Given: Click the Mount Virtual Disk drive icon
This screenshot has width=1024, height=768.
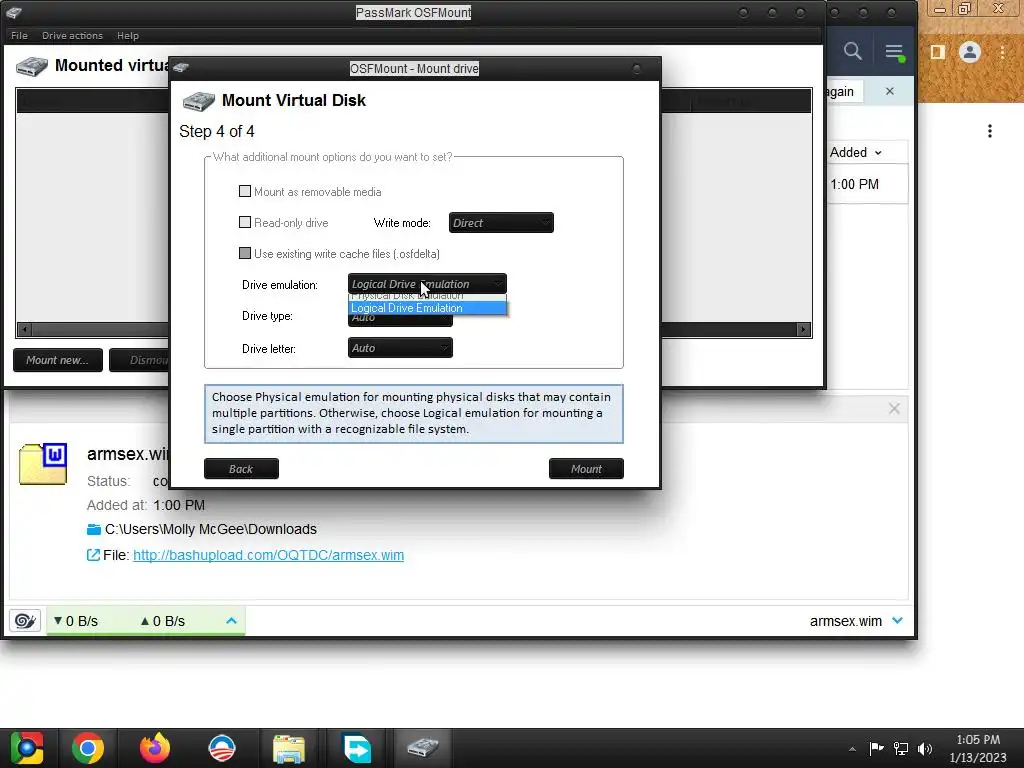Looking at the screenshot, I should pos(199,101).
